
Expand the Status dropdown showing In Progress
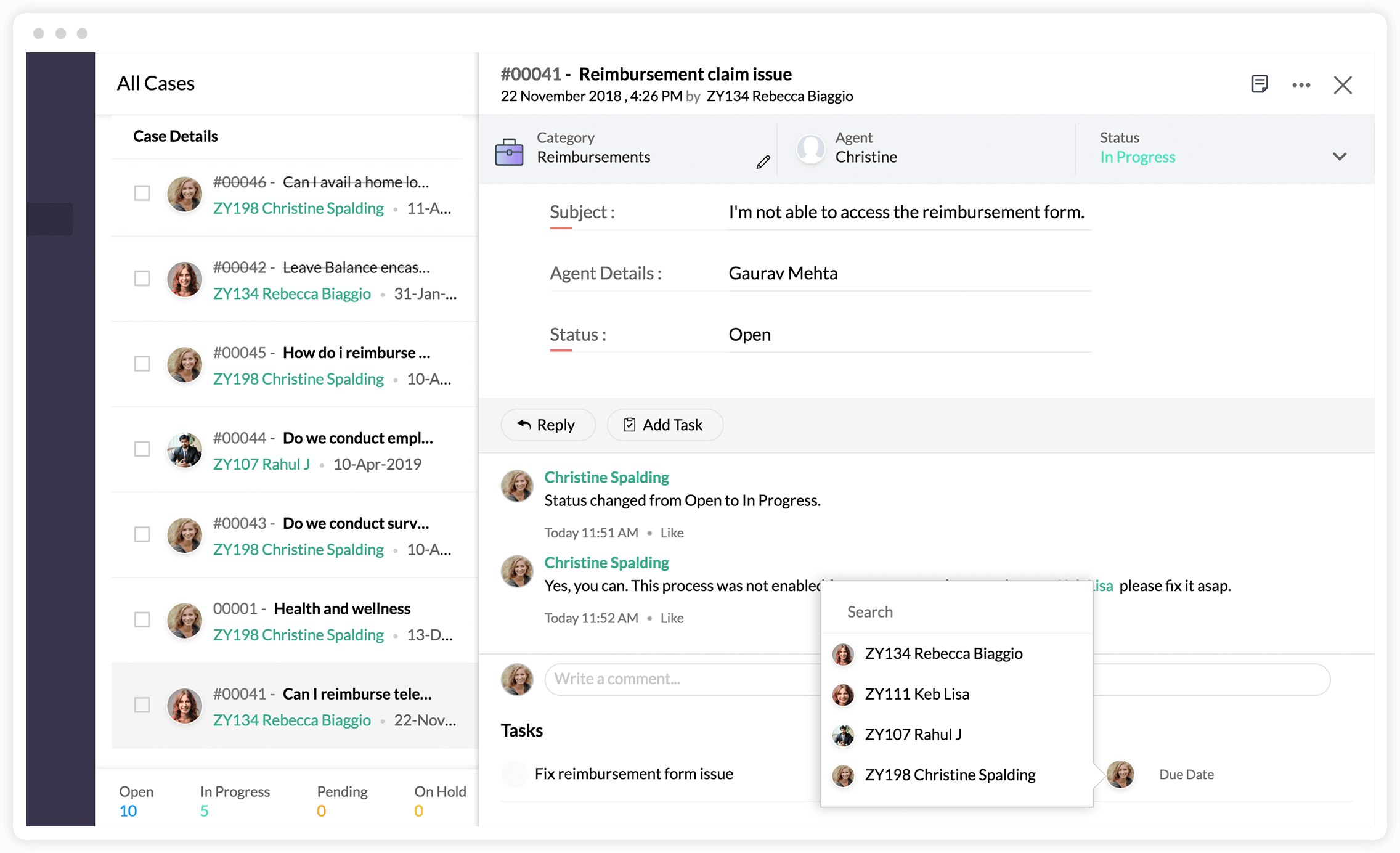point(1343,156)
